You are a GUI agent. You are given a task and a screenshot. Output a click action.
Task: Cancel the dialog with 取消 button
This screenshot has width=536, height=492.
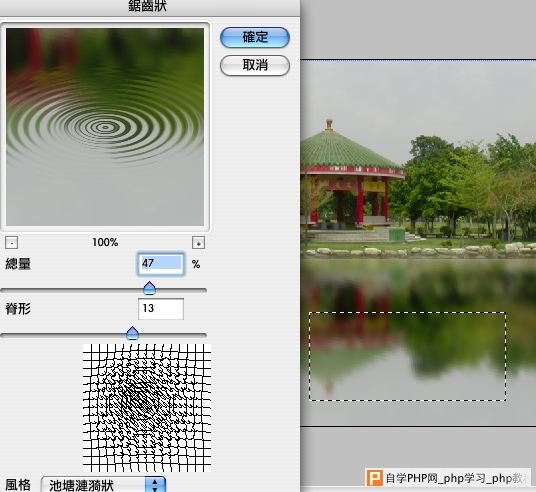pyautogui.click(x=255, y=65)
